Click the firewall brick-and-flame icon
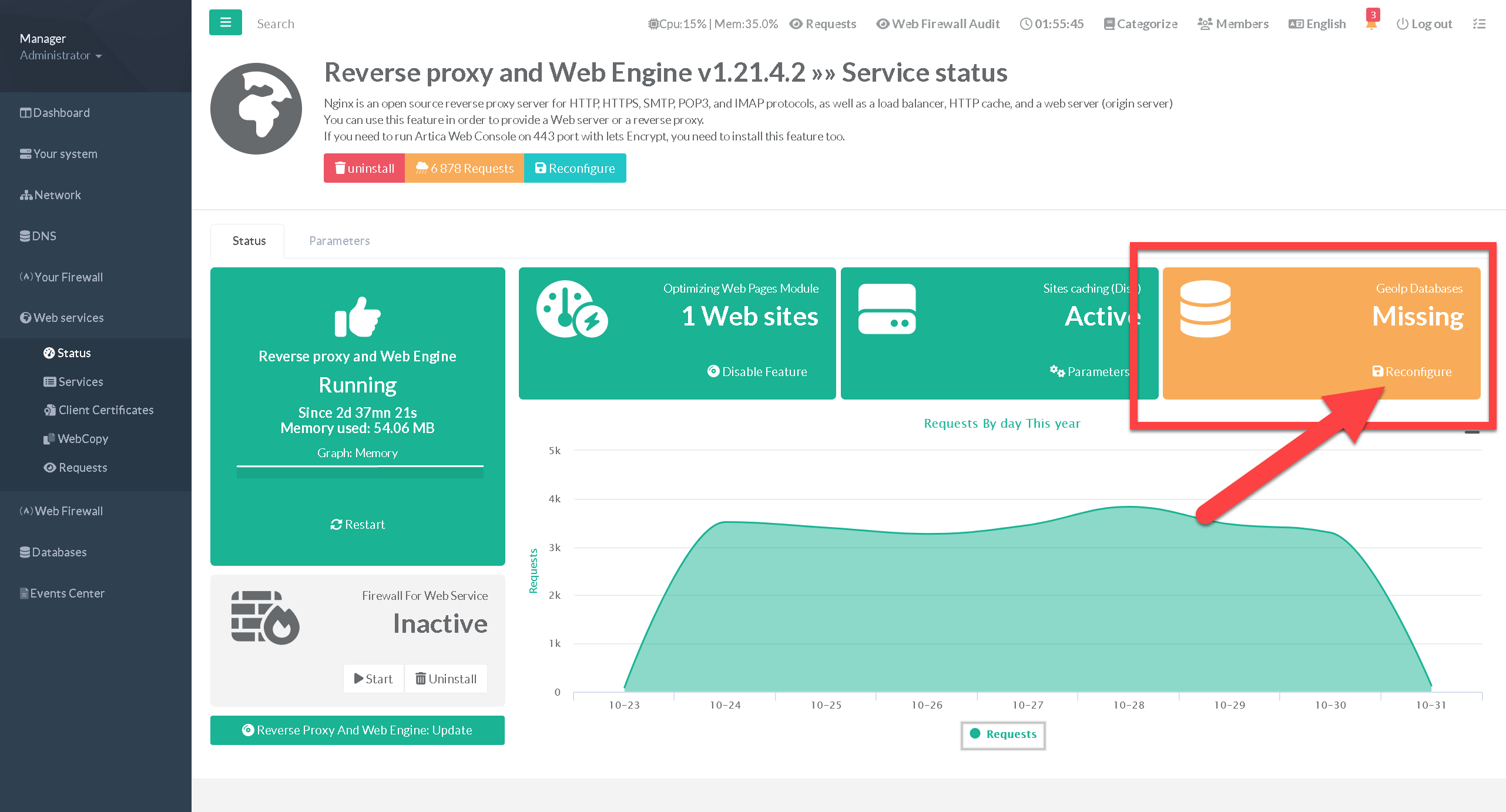This screenshot has width=1506, height=812. coord(265,618)
